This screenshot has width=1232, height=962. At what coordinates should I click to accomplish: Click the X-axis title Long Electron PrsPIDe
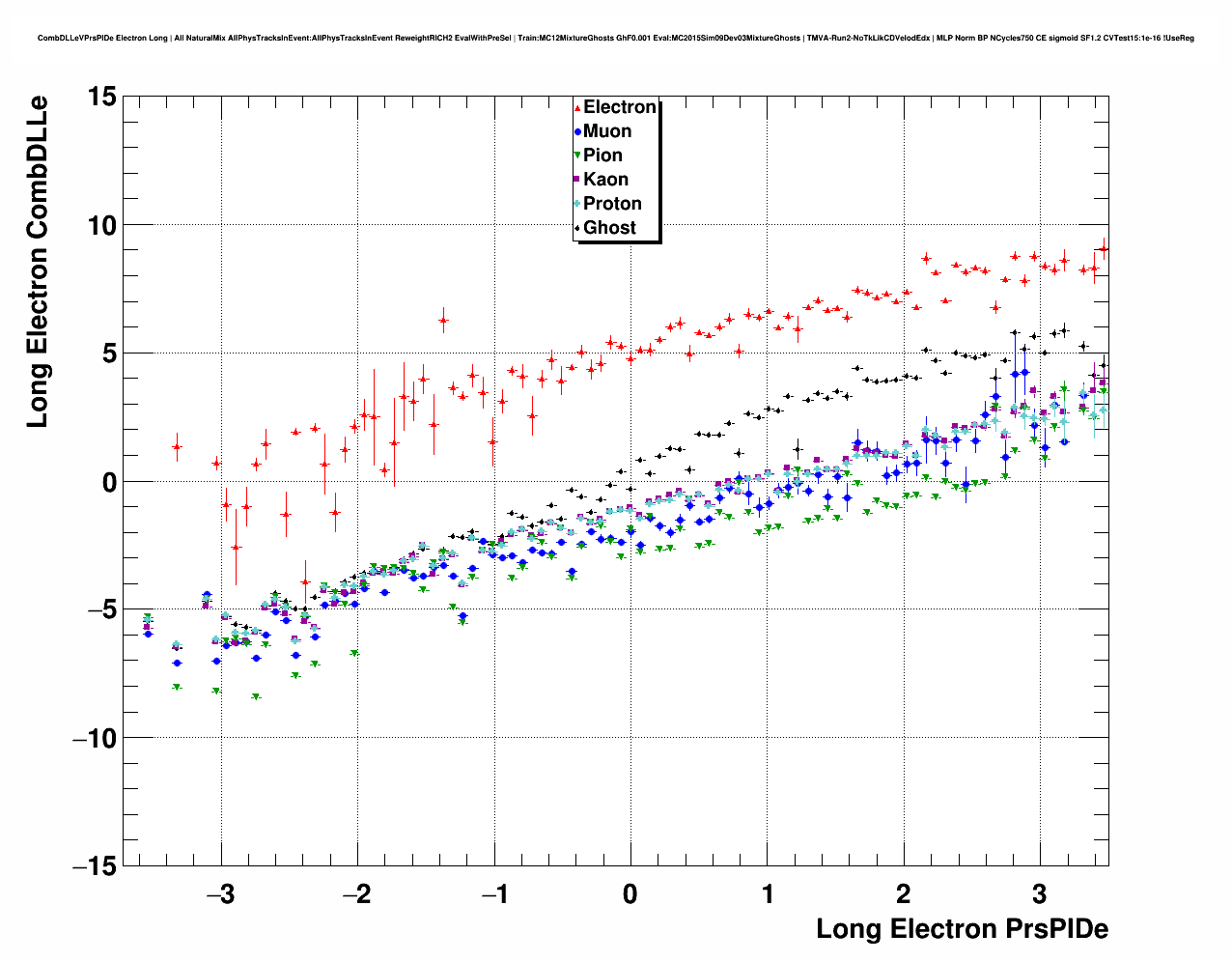(x=962, y=929)
